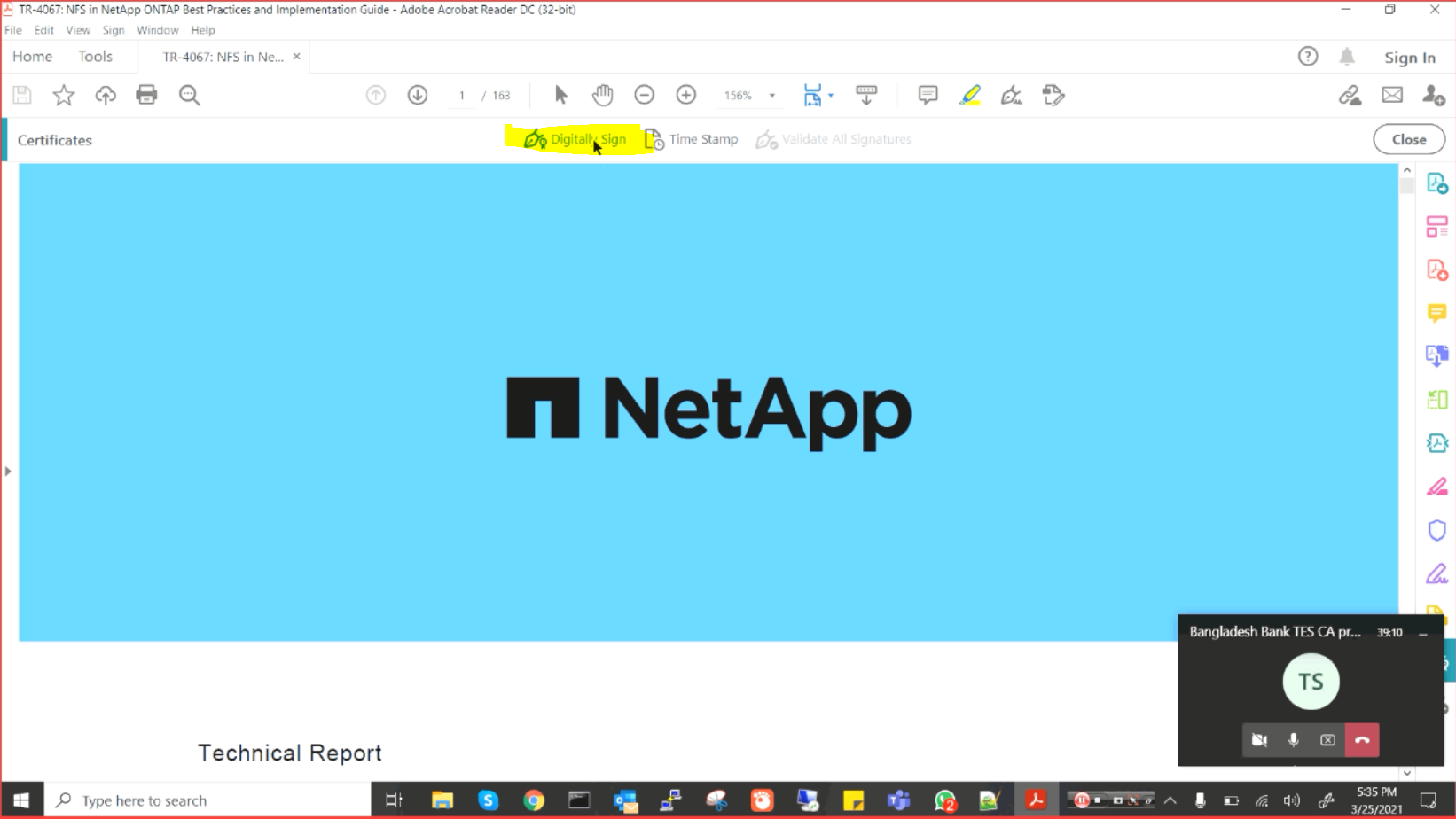Image resolution: width=1456 pixels, height=819 pixels.
Task: Mute the microphone in the call window
Action: click(x=1294, y=740)
